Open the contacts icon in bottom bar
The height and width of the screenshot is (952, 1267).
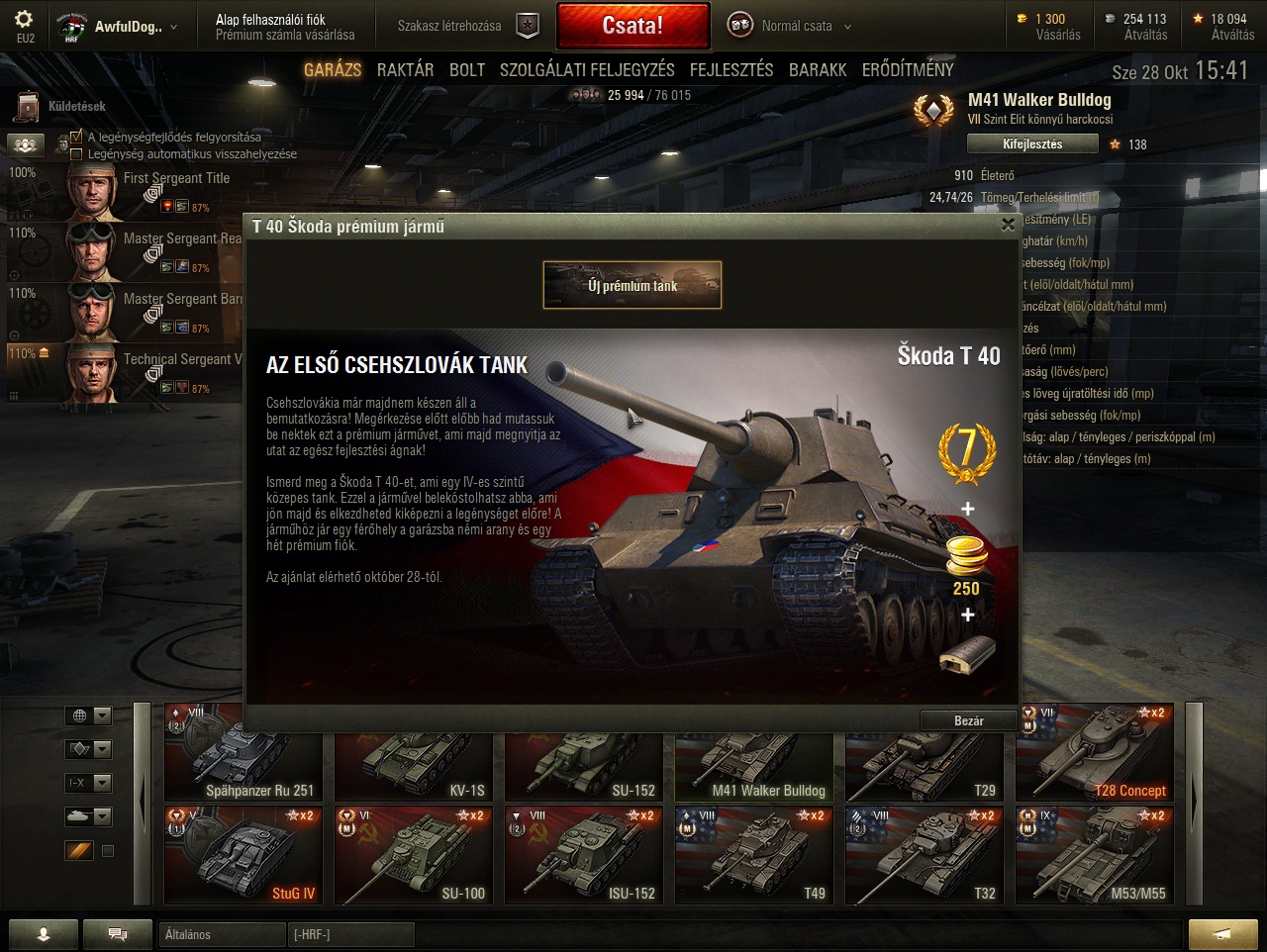pos(43,933)
